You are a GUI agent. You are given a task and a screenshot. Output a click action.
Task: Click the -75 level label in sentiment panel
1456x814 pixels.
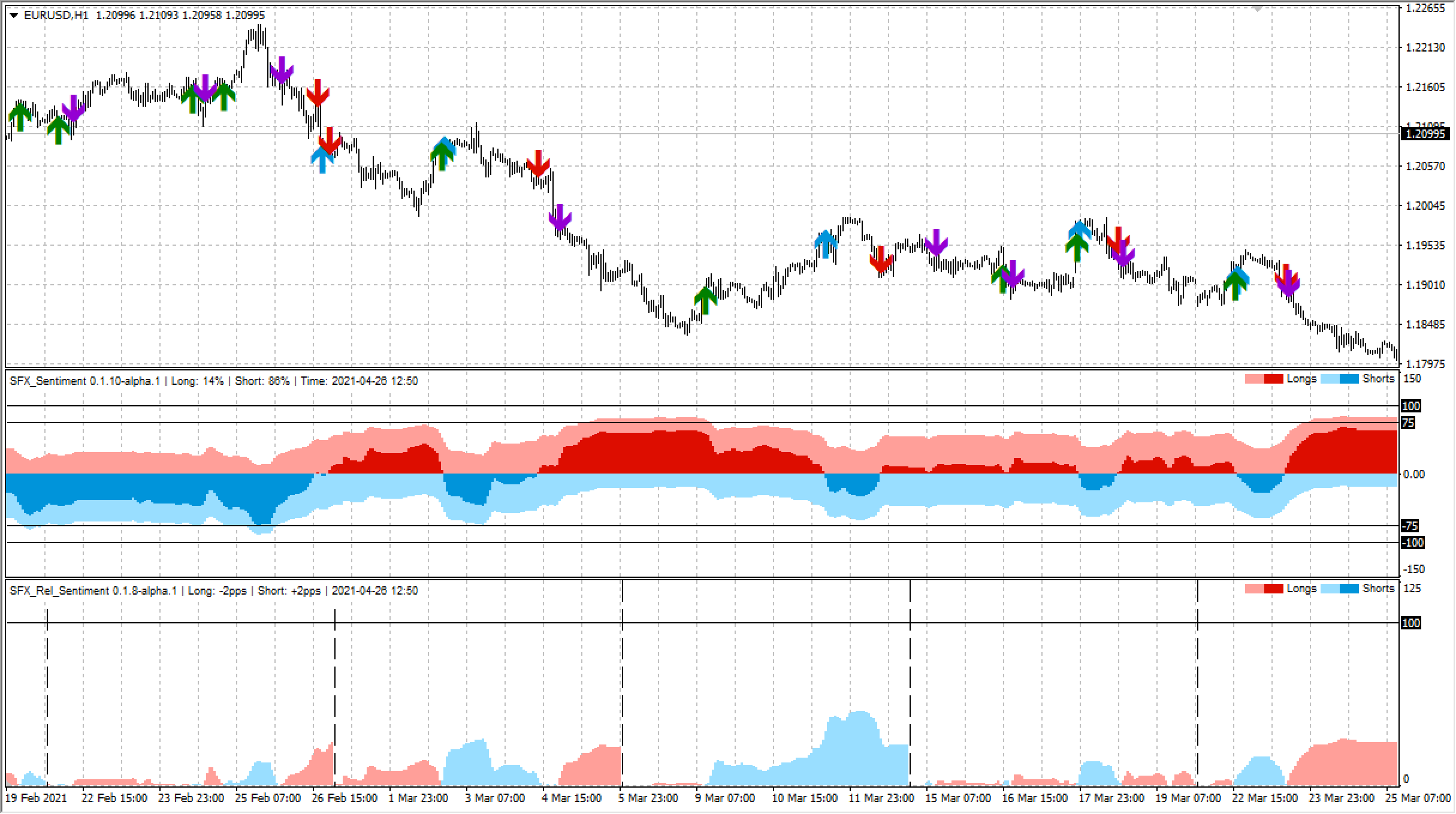1410,526
